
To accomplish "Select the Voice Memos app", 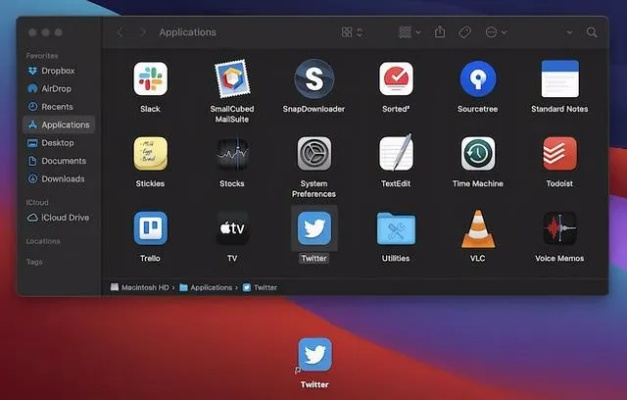I will pos(559,228).
